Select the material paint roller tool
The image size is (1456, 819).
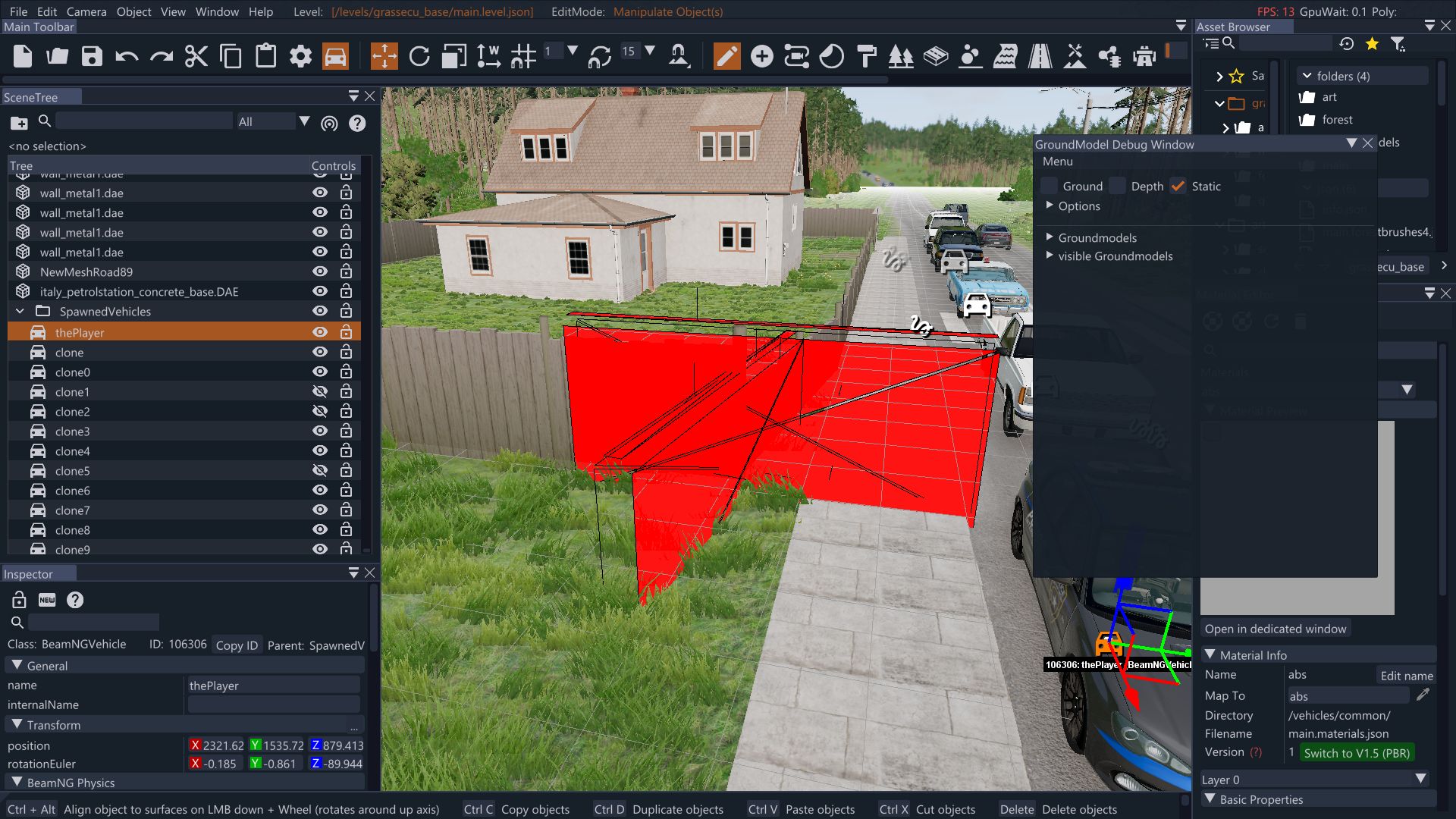[866, 56]
